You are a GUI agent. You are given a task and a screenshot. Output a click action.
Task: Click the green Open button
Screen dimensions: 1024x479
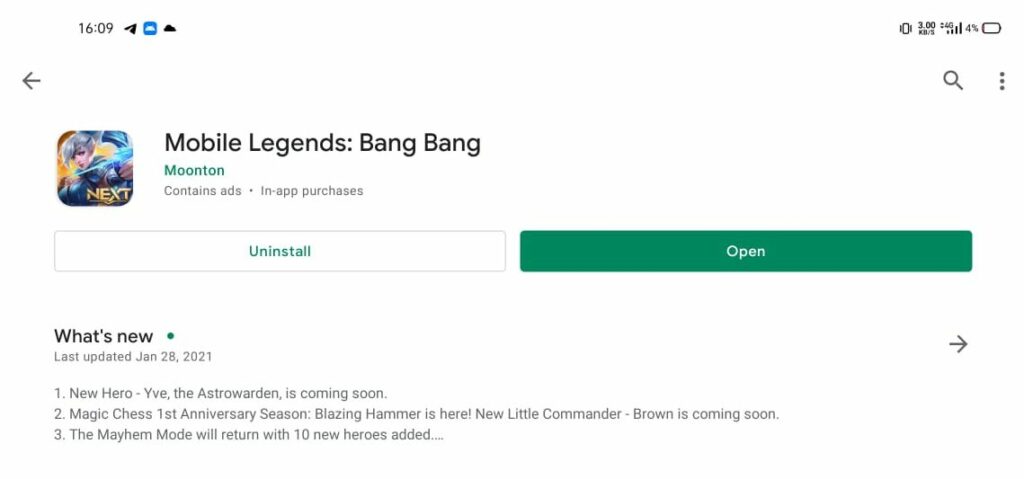coord(746,251)
